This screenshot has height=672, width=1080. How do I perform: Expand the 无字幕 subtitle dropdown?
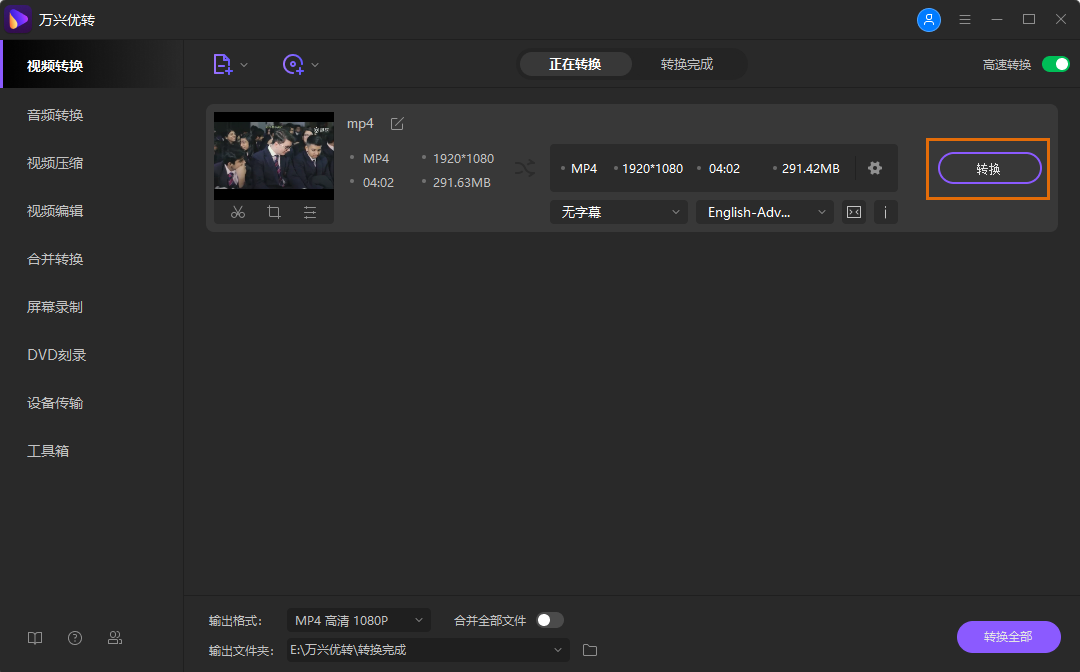tap(618, 212)
